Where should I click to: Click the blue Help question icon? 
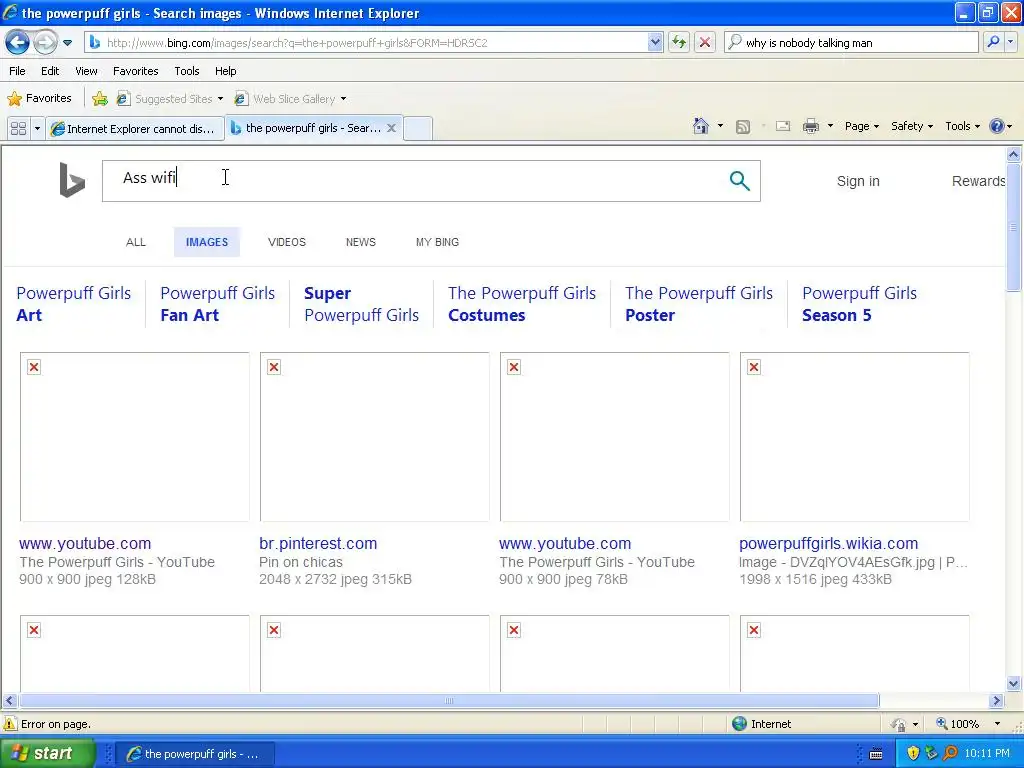click(x=997, y=126)
